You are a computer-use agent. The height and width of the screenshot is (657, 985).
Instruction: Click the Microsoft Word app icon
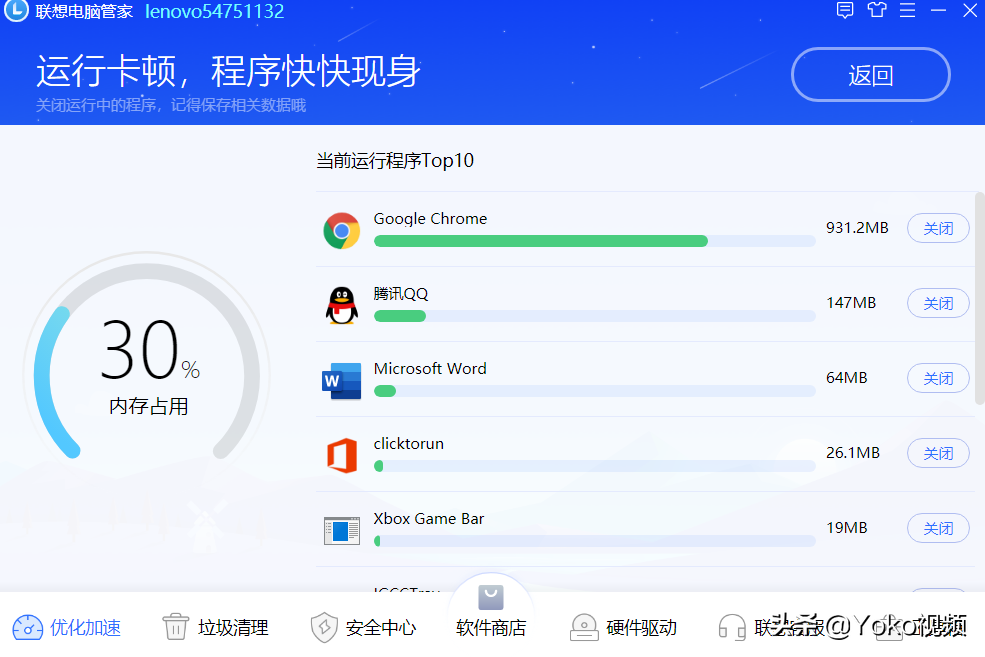[342, 381]
